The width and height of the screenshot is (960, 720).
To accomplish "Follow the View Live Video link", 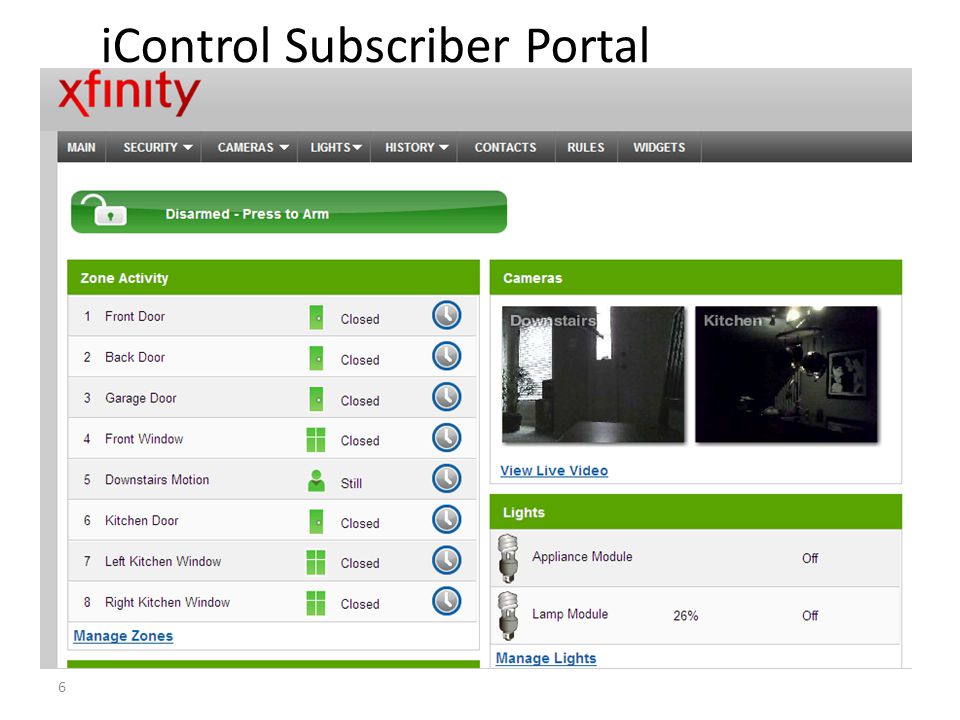I will coord(554,471).
